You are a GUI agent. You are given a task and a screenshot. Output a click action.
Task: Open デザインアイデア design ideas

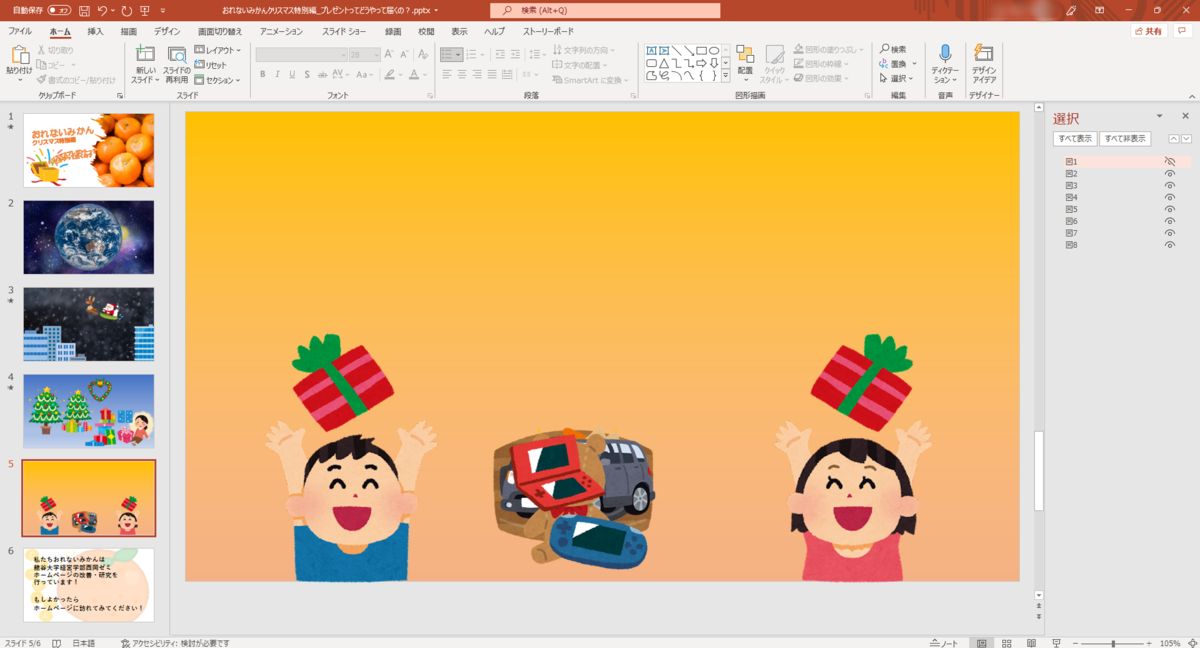pyautogui.click(x=984, y=64)
